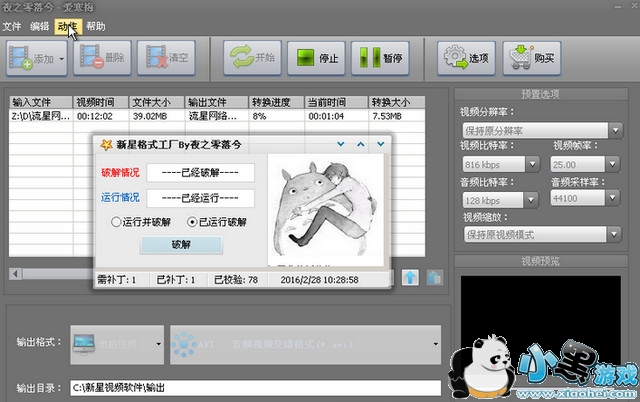Image resolution: width=640 pixels, height=402 pixels.
Task: Expand the 视频缩放 dropdown
Action: click(614, 235)
